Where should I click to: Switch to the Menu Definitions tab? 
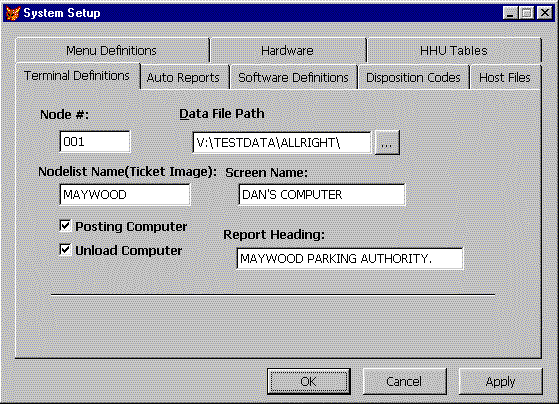(x=112, y=51)
